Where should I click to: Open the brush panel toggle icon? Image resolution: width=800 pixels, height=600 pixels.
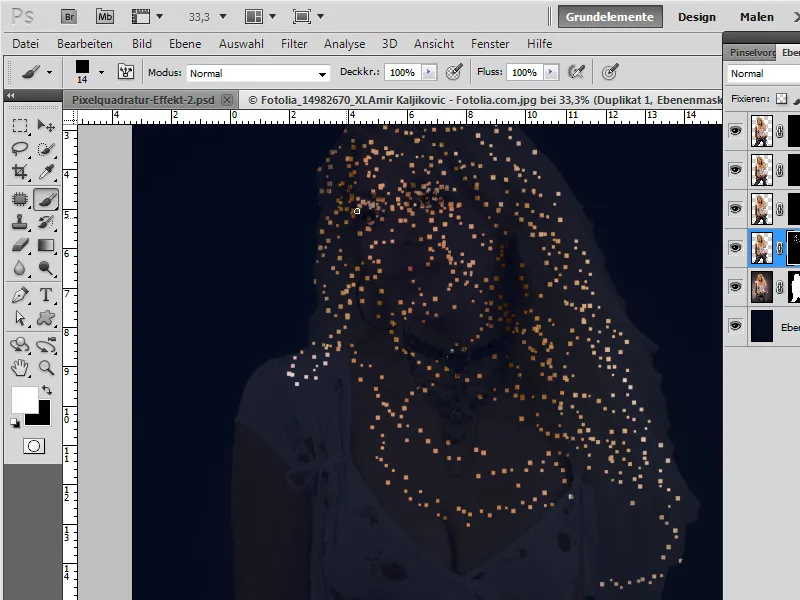126,71
